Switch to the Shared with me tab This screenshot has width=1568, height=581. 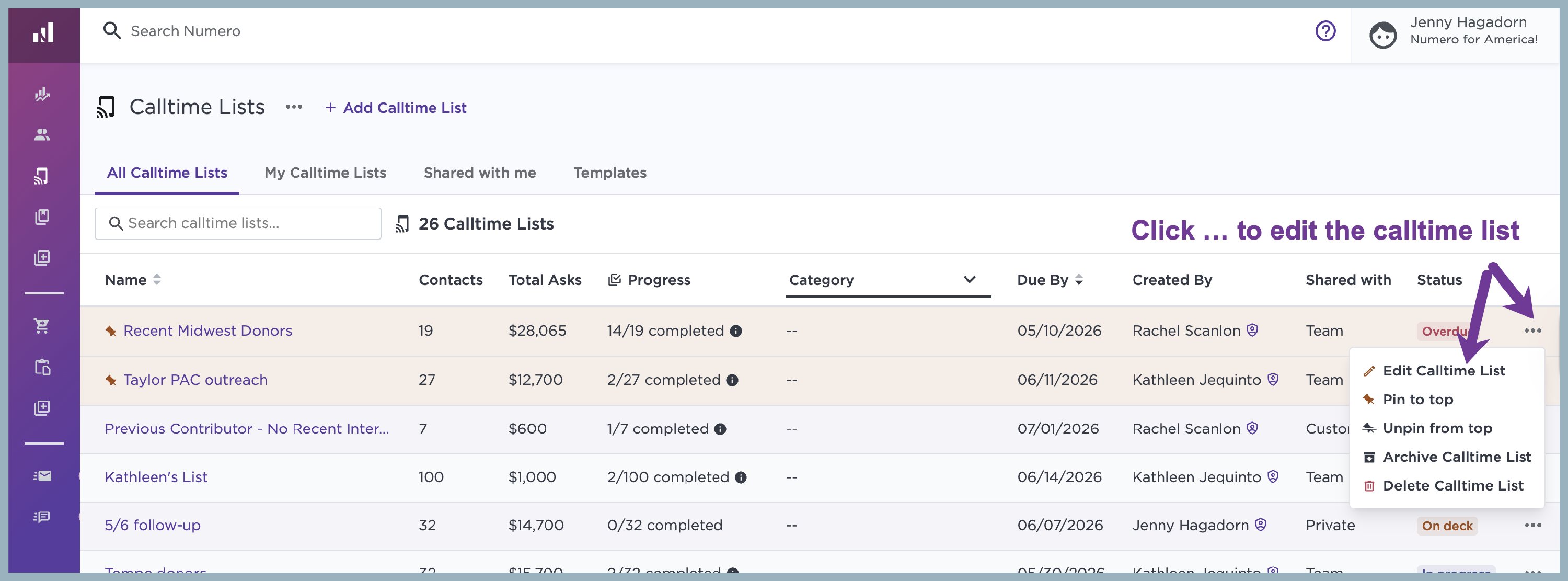pos(480,173)
